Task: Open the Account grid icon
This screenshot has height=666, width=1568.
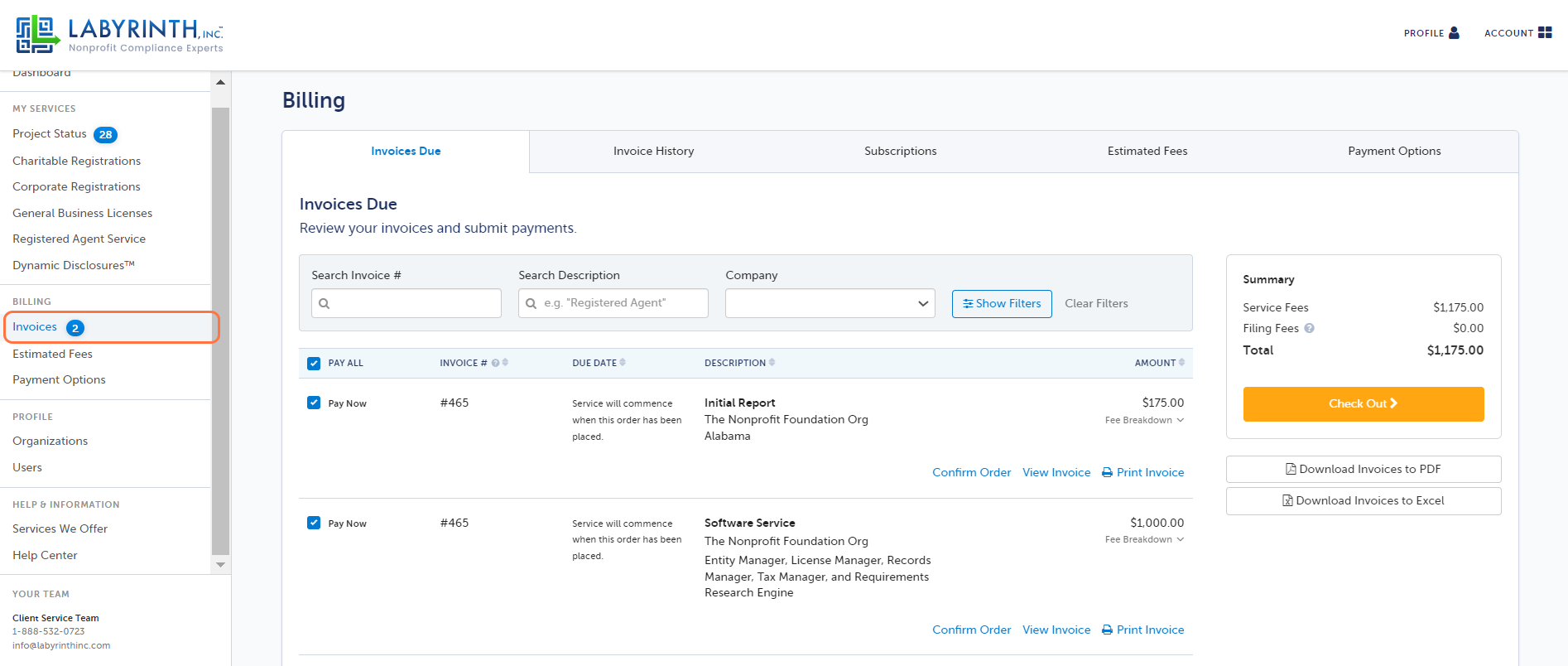Action: tap(1545, 33)
